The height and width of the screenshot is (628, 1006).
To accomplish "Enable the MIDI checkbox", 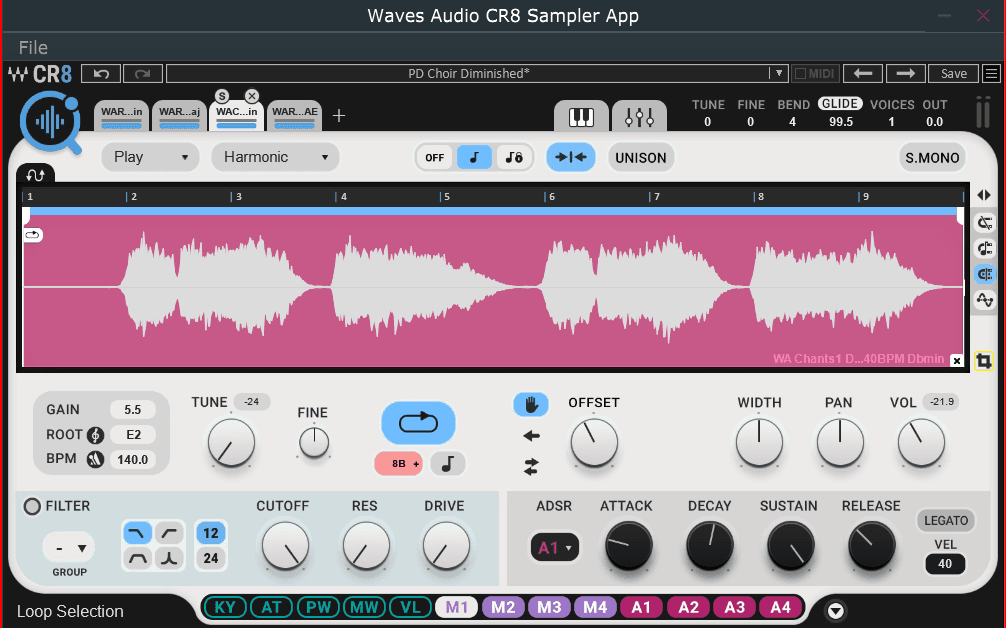I will tap(800, 73).
